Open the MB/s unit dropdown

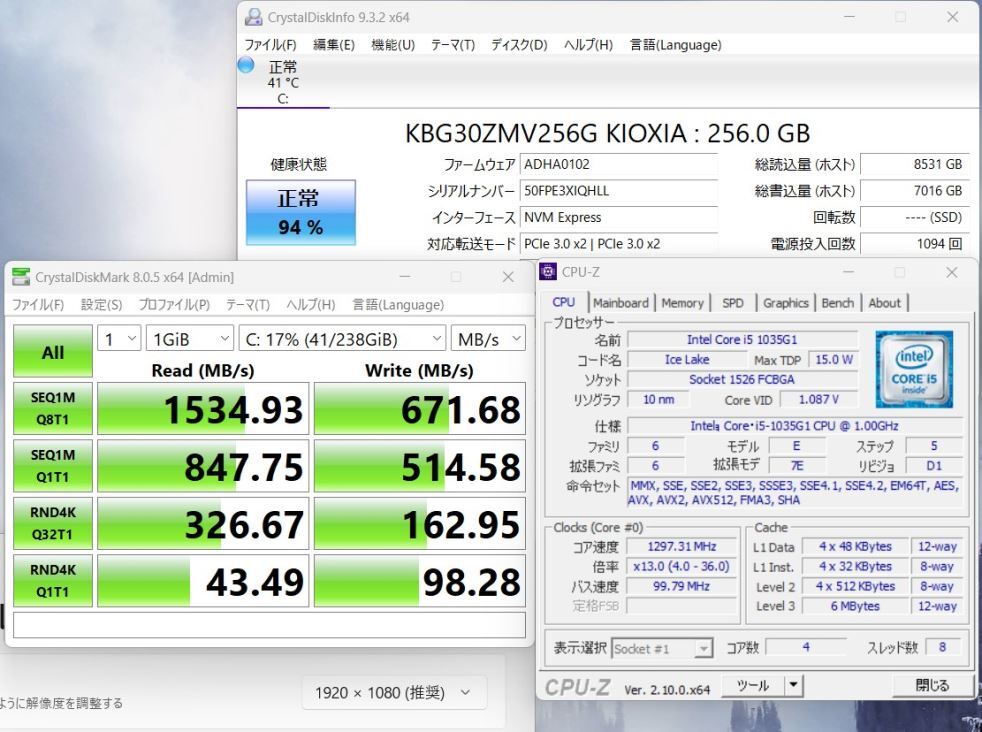(x=488, y=339)
